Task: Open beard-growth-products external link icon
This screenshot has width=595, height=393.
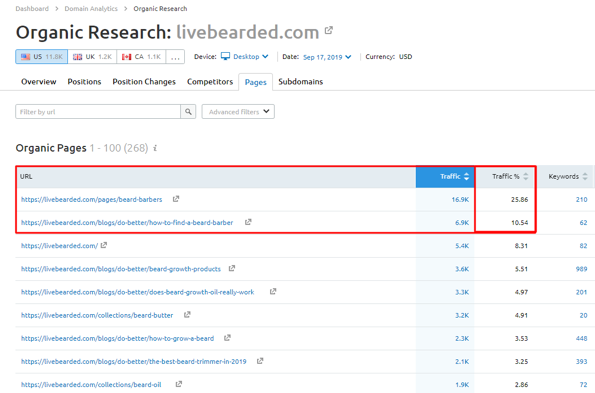Action: 231,268
